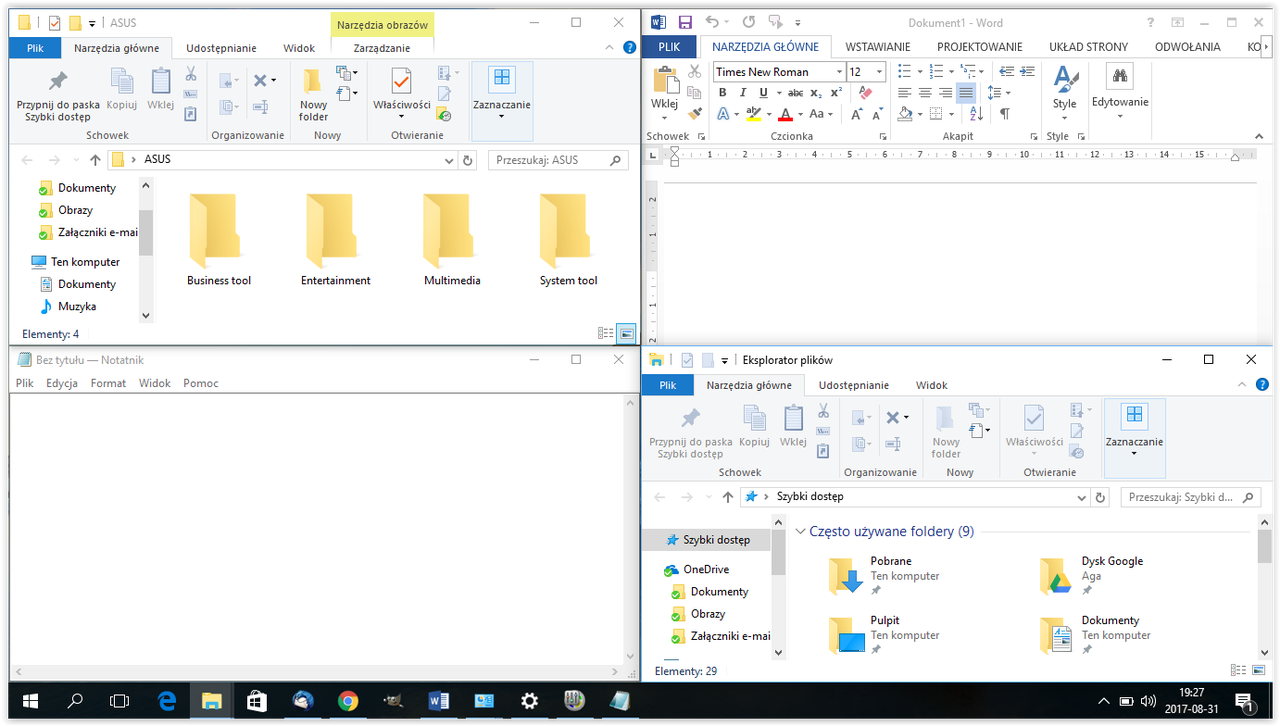Viewport: 1280px width, 726px height.
Task: Open the PLIK backstage in Word
Action: pyautogui.click(x=670, y=47)
